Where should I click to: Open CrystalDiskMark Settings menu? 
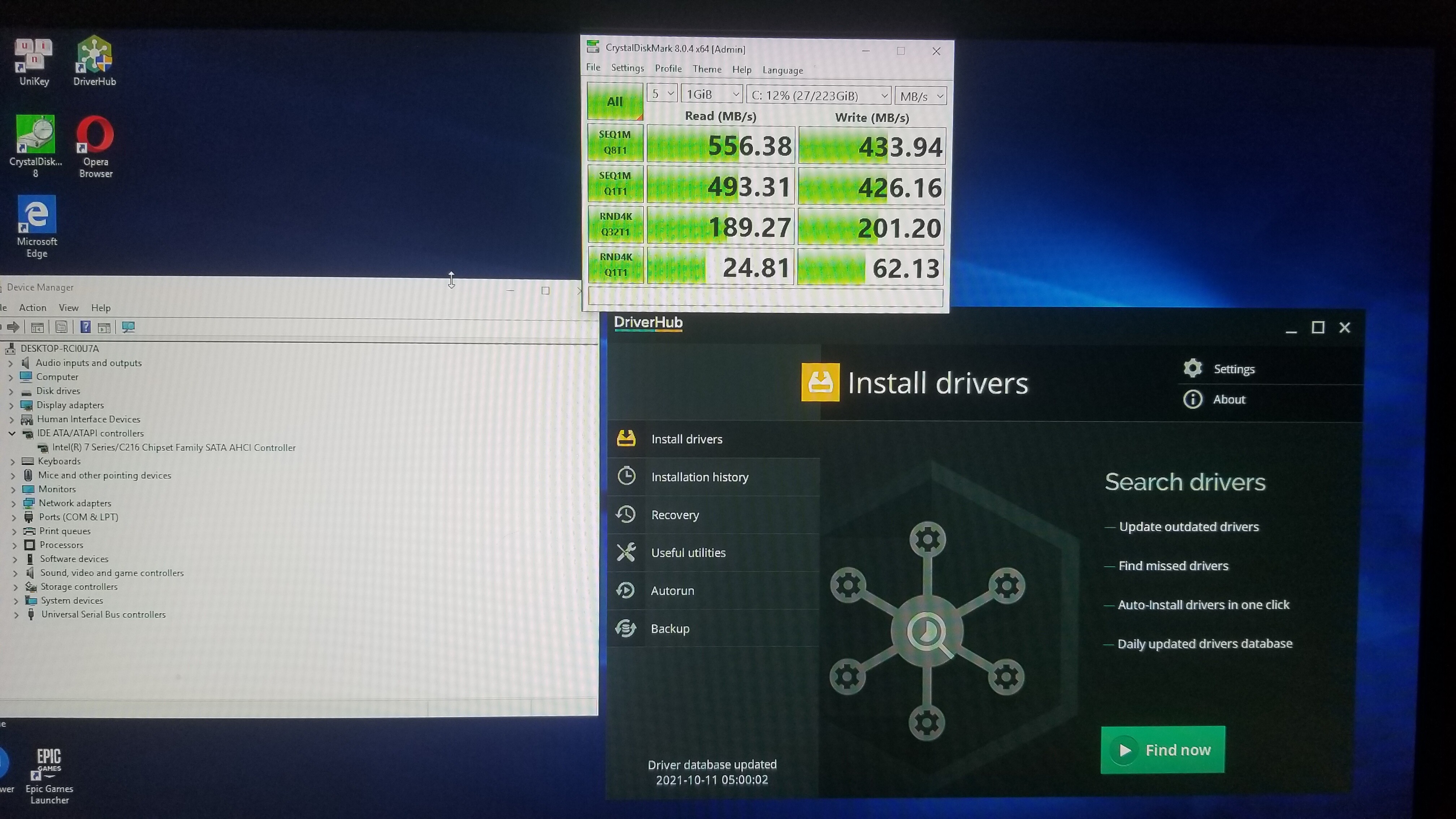(x=627, y=68)
